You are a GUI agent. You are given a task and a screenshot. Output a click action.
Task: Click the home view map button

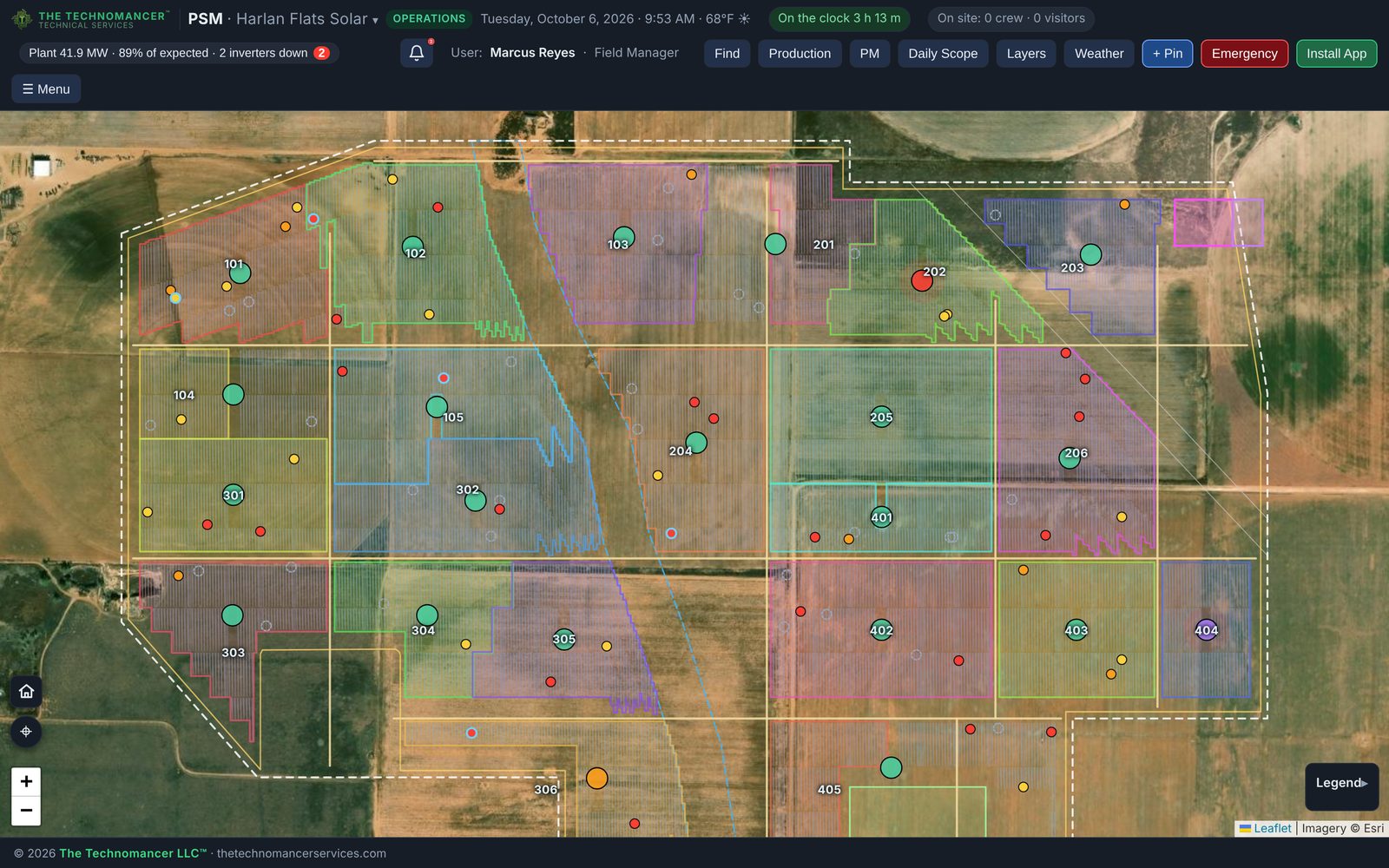pyautogui.click(x=26, y=691)
